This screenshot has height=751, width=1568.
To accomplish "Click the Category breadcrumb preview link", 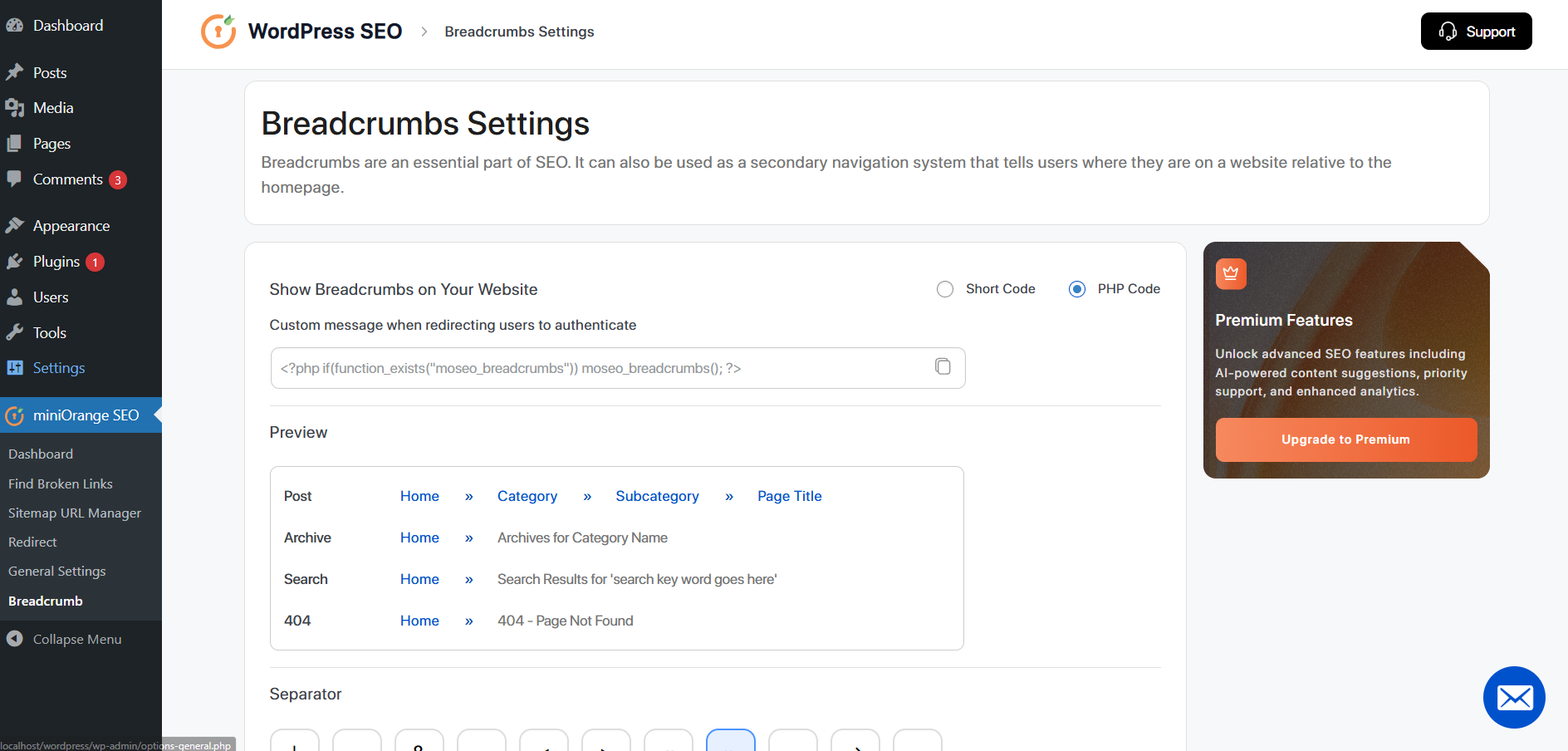I will [527, 496].
